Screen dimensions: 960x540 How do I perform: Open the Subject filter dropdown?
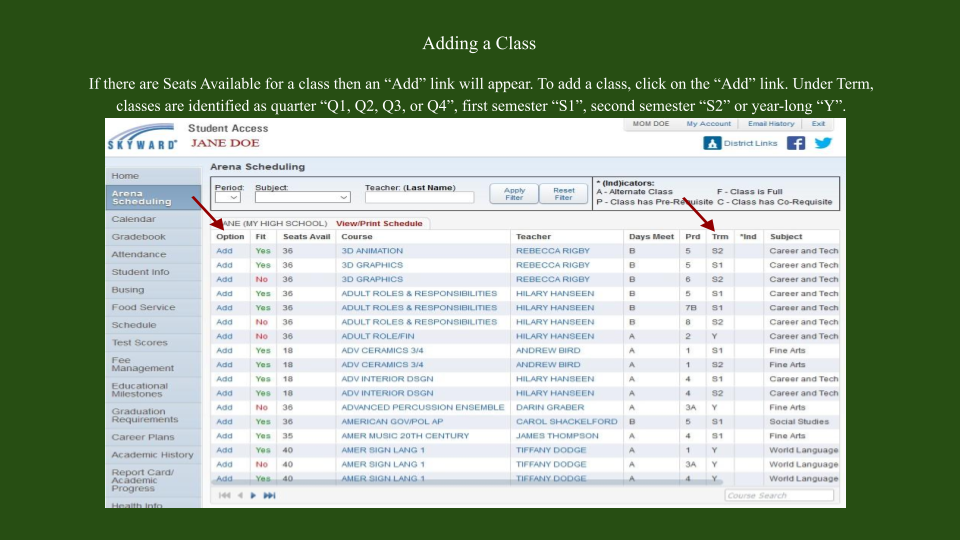tap(302, 198)
